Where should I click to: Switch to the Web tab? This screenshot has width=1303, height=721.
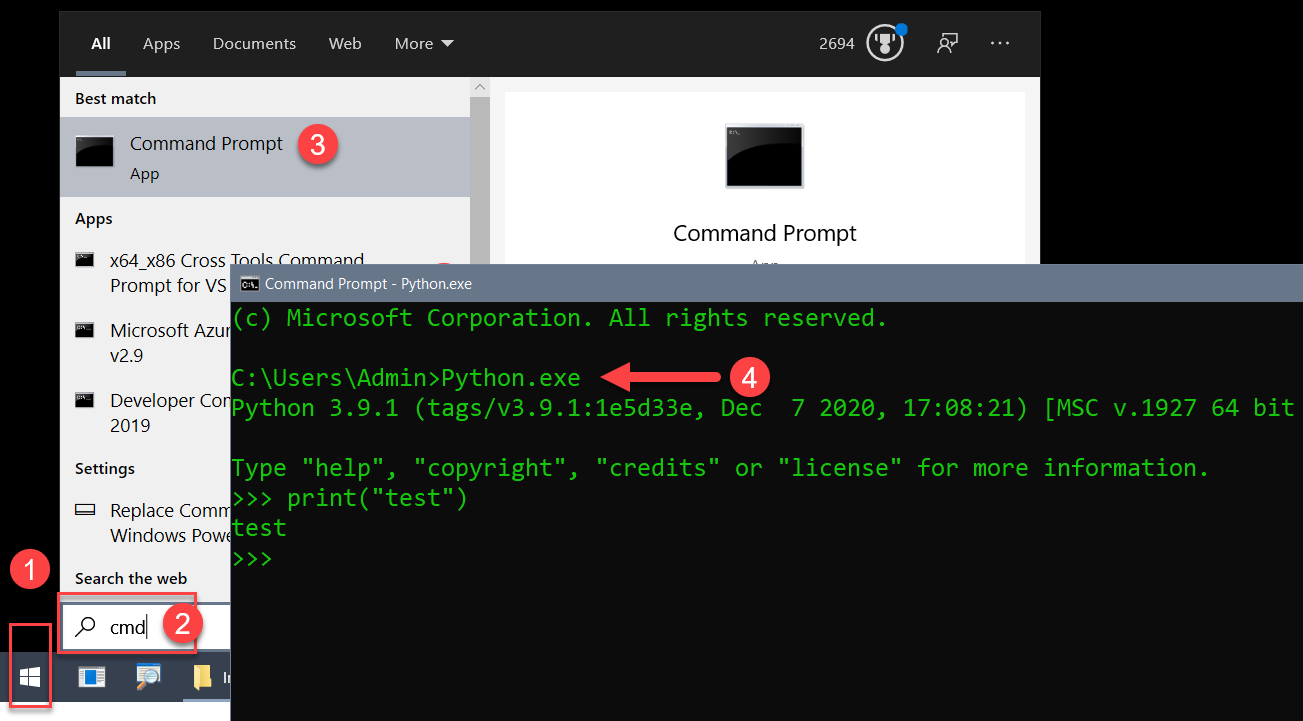[x=345, y=43]
